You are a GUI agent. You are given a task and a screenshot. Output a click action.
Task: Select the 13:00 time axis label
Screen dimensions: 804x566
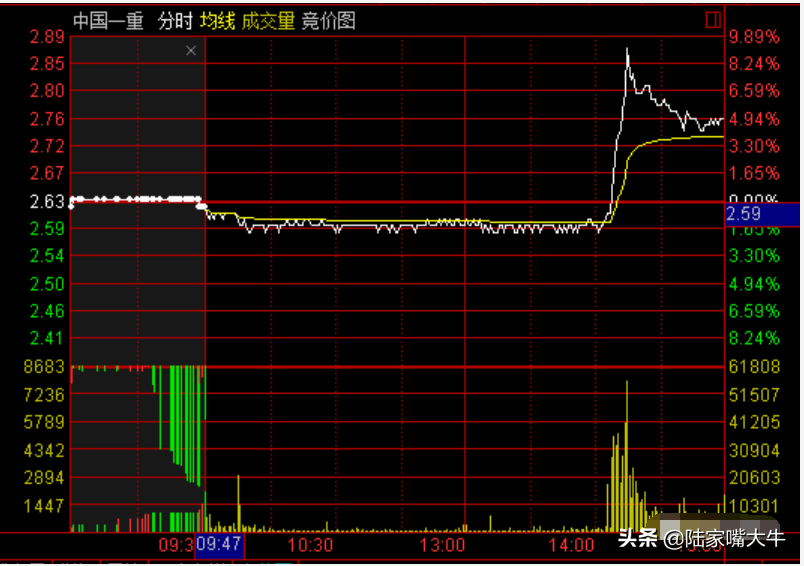[x=442, y=545]
